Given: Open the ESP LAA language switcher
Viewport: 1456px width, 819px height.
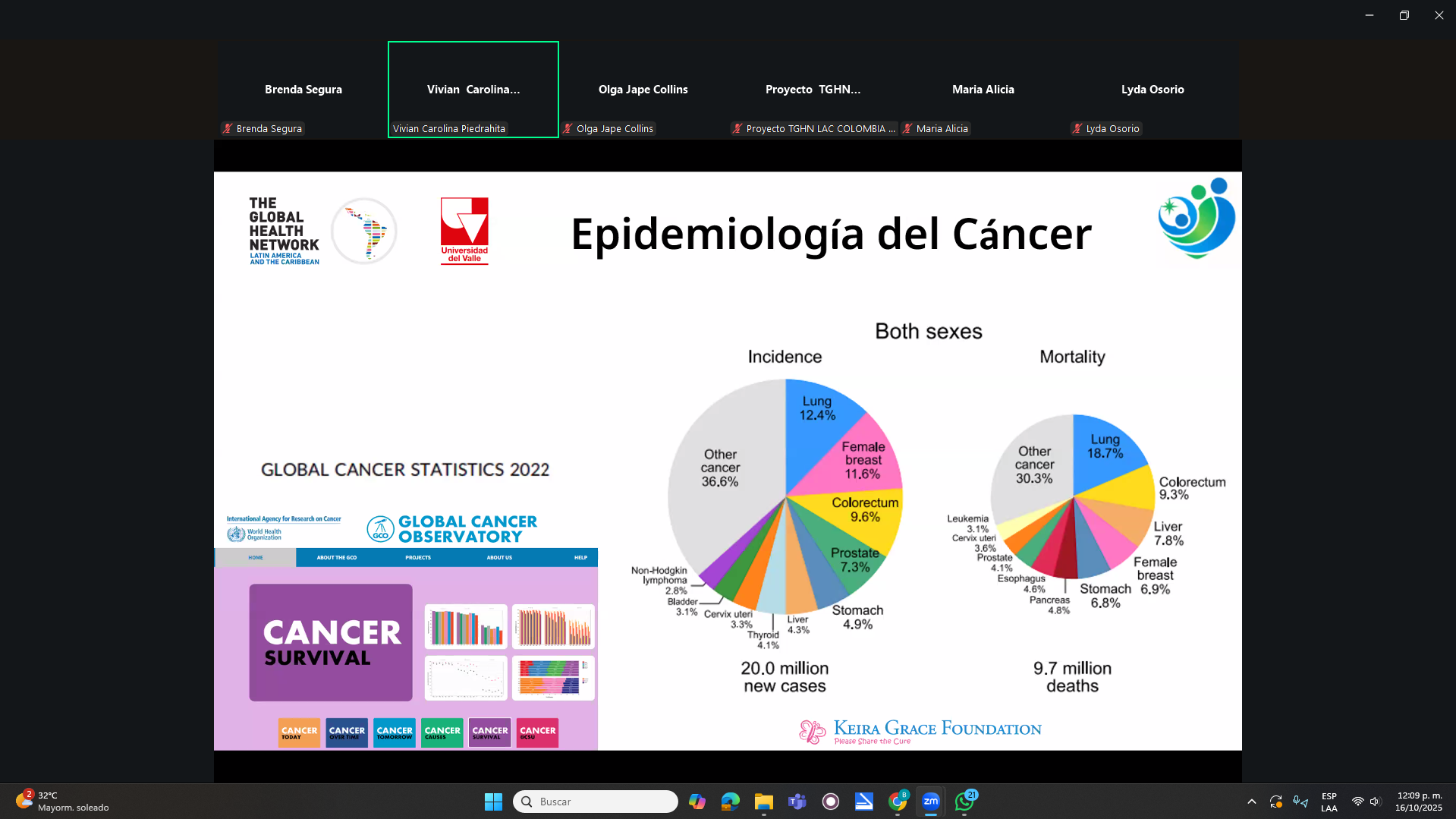Looking at the screenshot, I should [1329, 802].
